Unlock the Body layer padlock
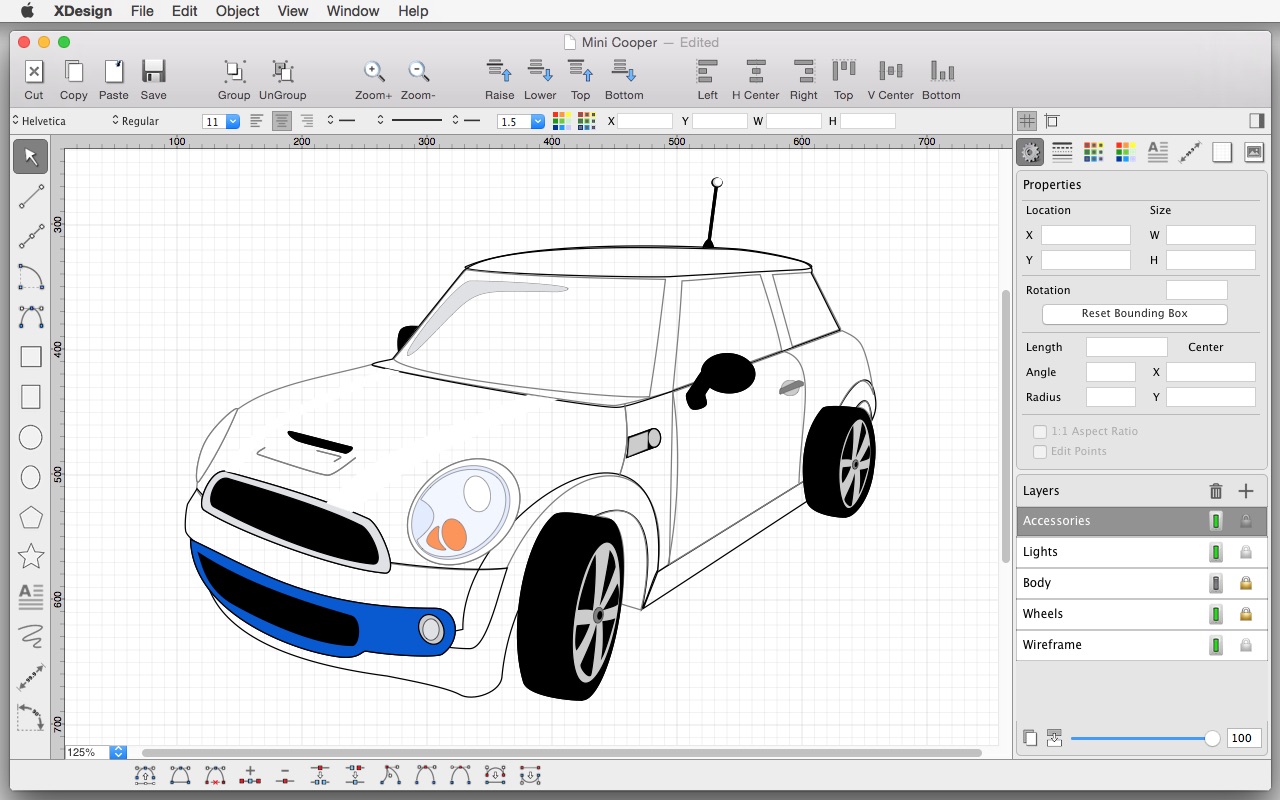Image resolution: width=1280 pixels, height=800 pixels. click(x=1246, y=583)
